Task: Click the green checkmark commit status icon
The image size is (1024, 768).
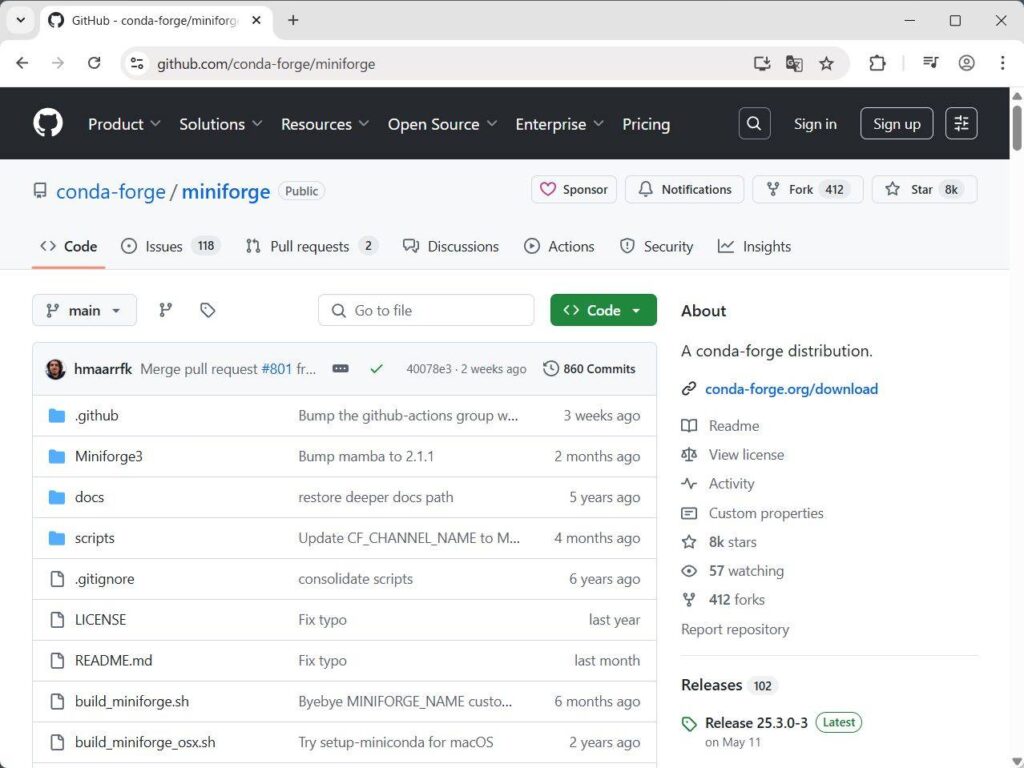Action: pos(376,369)
